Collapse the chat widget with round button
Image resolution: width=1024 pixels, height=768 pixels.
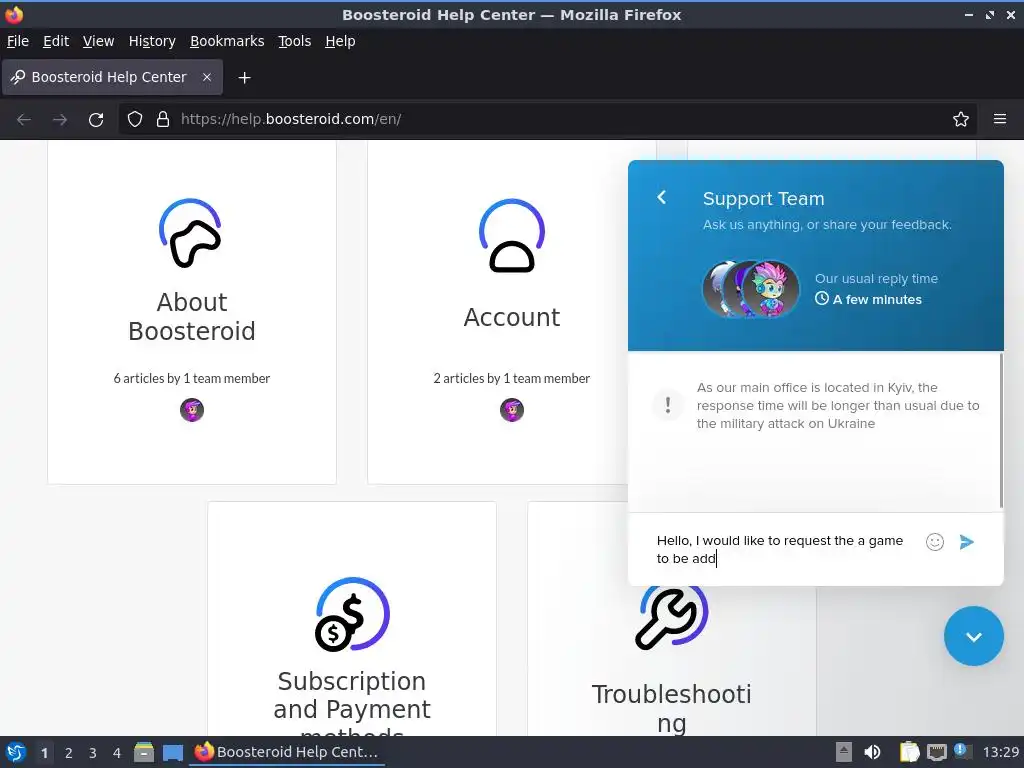973,636
